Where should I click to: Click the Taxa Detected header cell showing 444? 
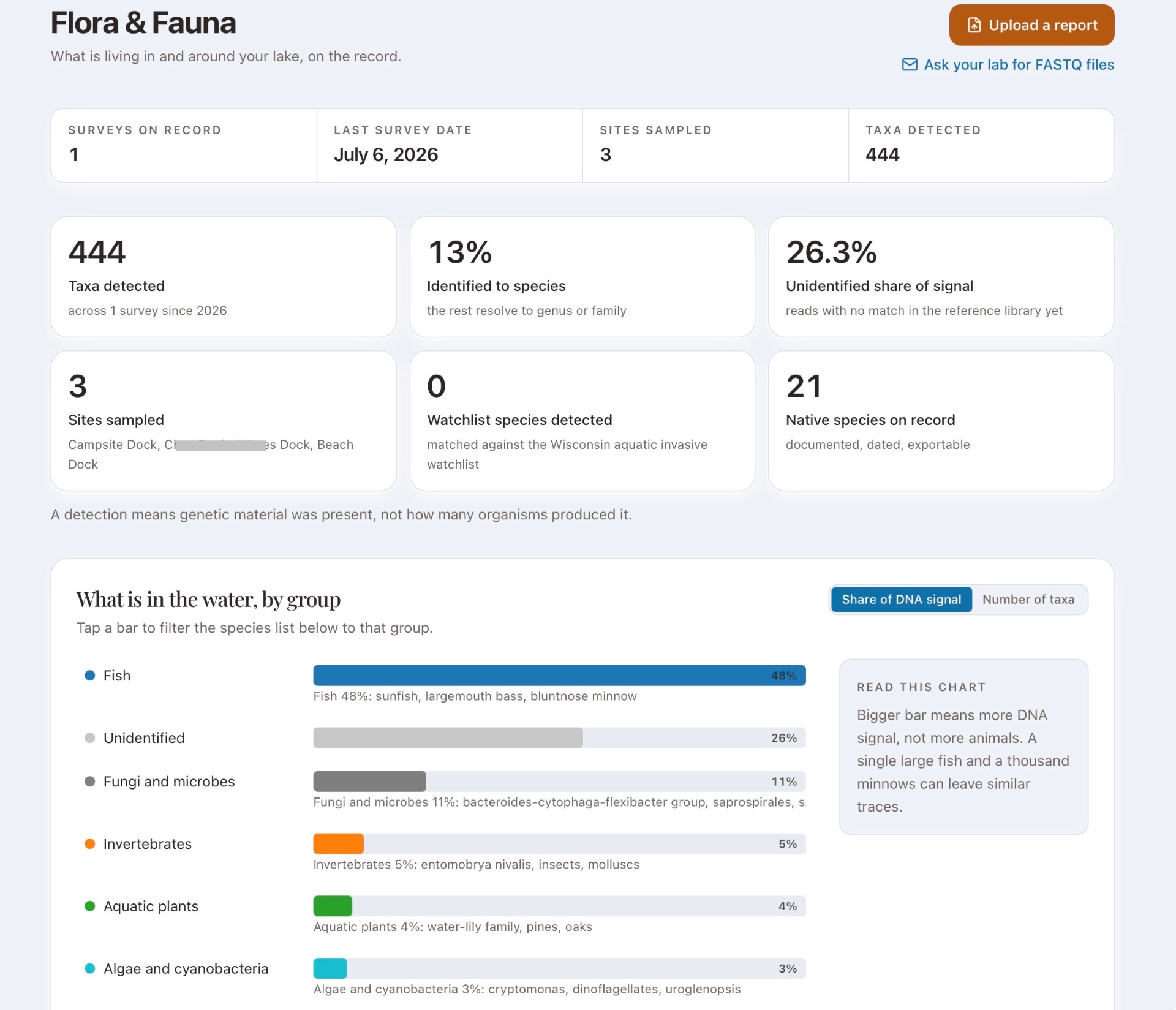[981, 146]
